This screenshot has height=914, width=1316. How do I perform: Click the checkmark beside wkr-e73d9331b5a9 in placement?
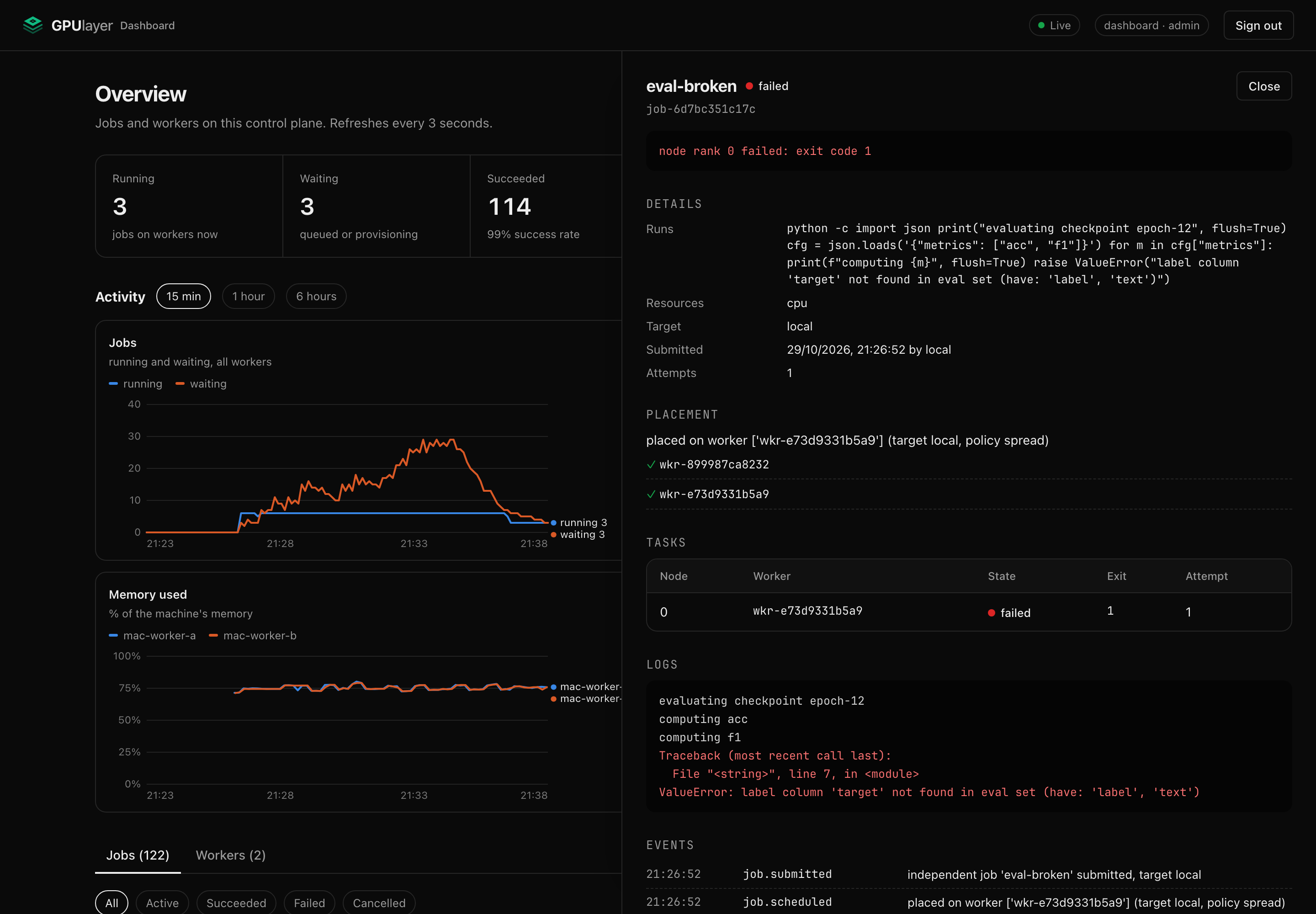pos(651,494)
